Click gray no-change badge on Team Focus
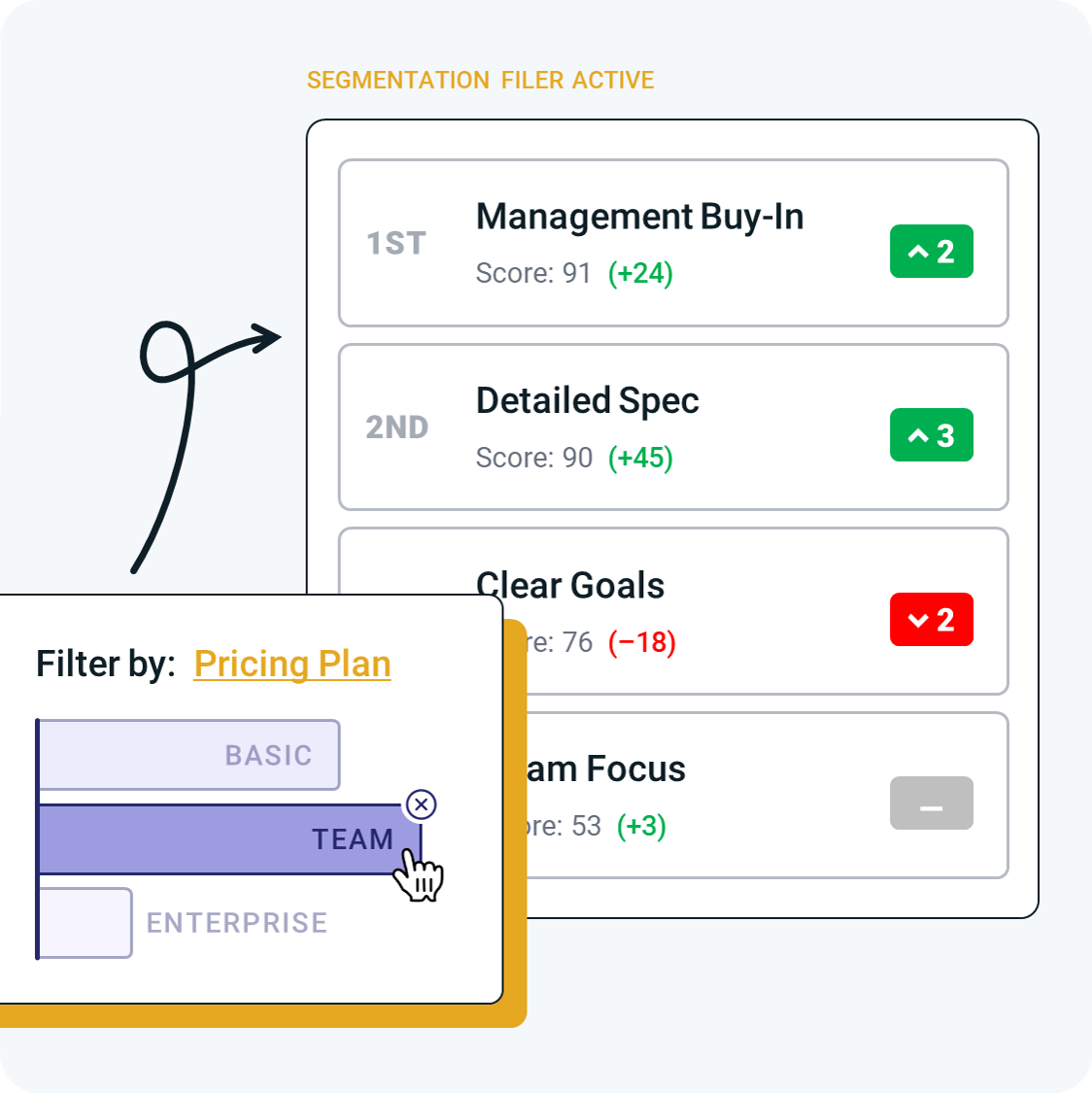 (x=931, y=803)
